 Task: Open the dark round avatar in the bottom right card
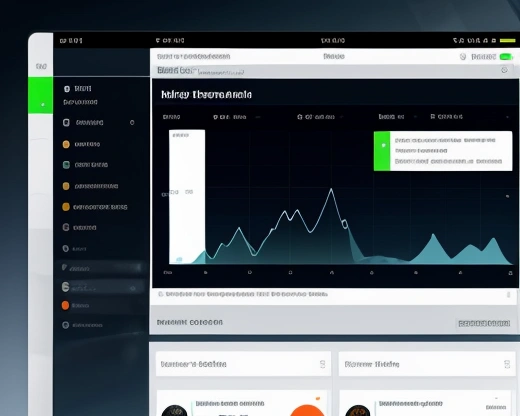358,411
